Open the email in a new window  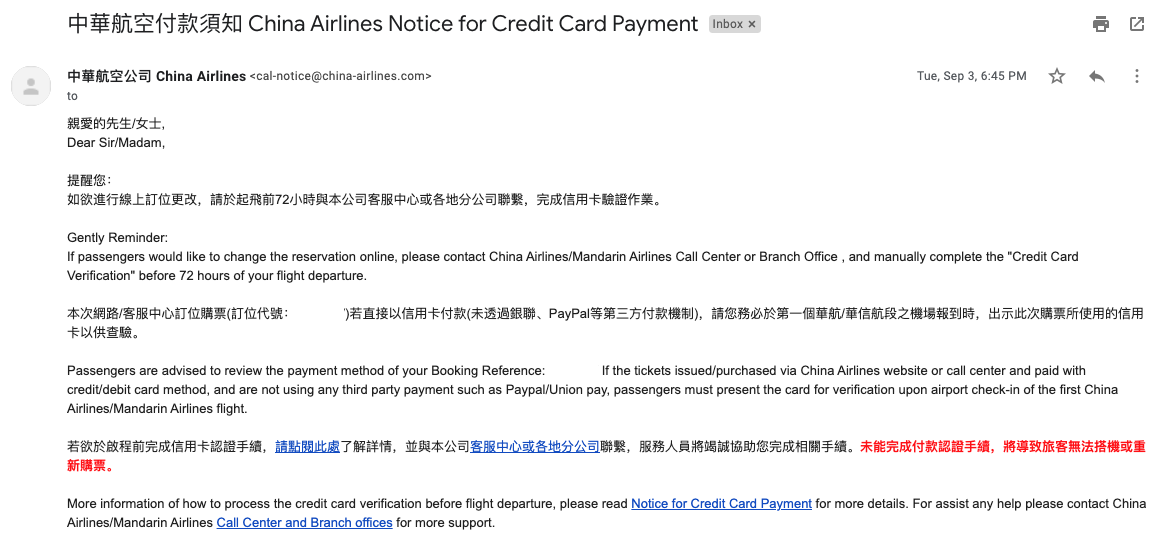(x=1137, y=24)
